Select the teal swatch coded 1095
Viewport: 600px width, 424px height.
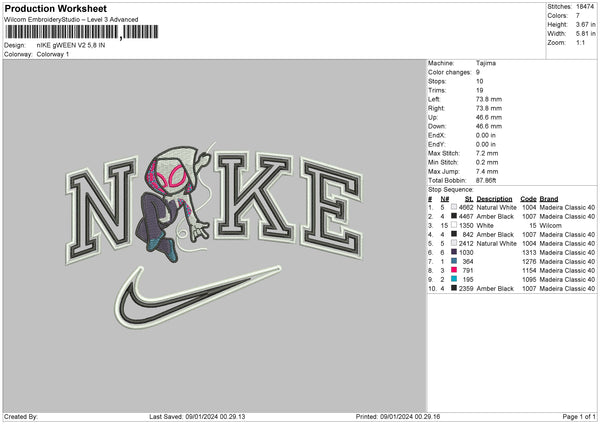coord(454,279)
